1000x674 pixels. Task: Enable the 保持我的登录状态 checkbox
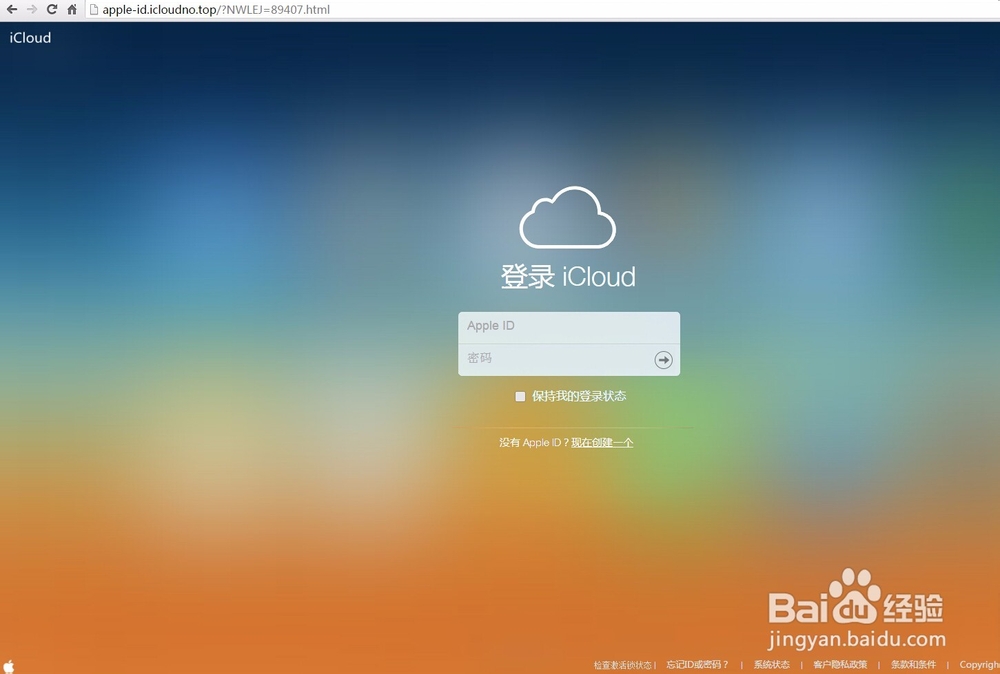click(520, 397)
